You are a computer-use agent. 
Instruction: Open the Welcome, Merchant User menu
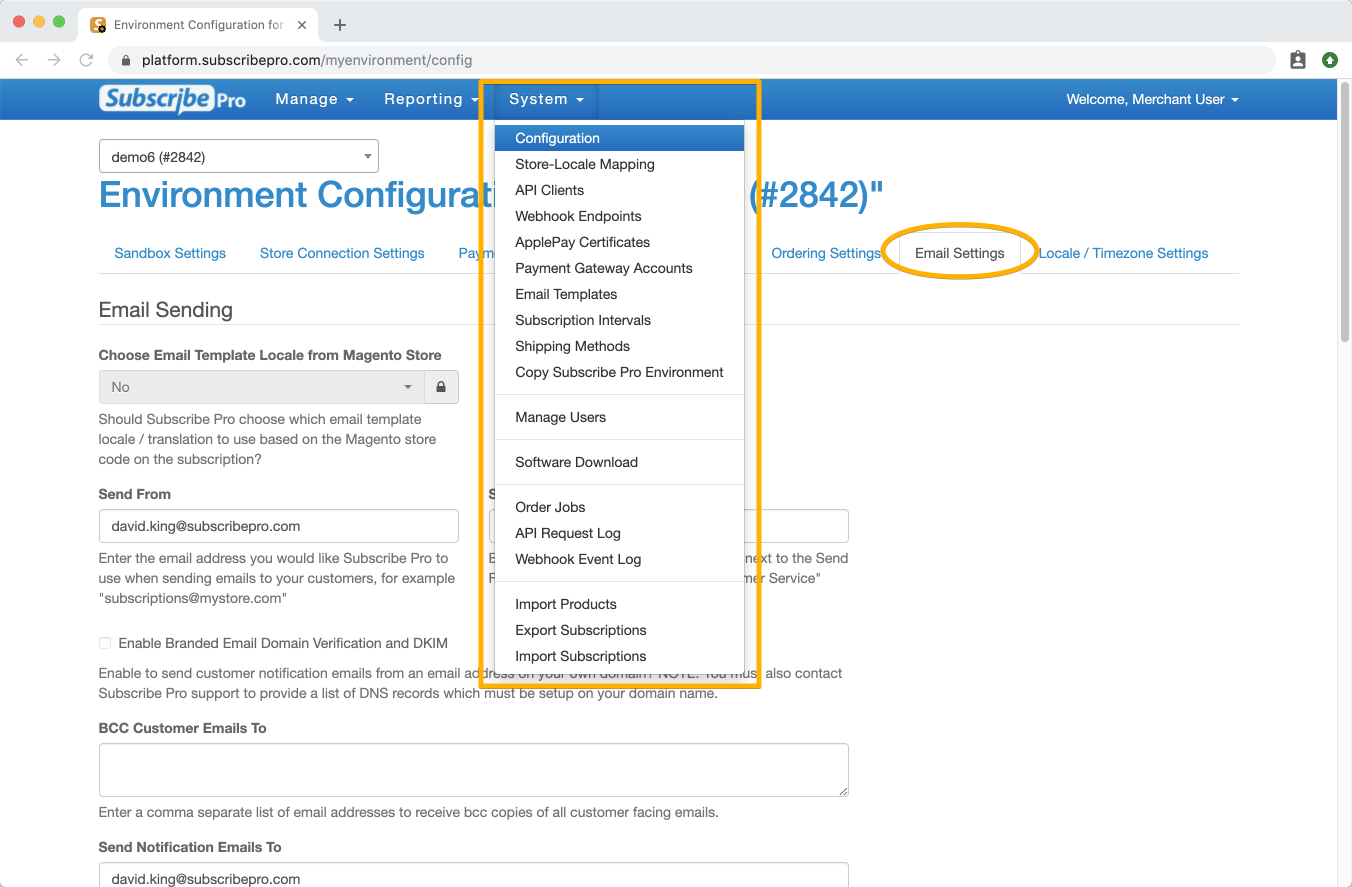tap(1152, 99)
